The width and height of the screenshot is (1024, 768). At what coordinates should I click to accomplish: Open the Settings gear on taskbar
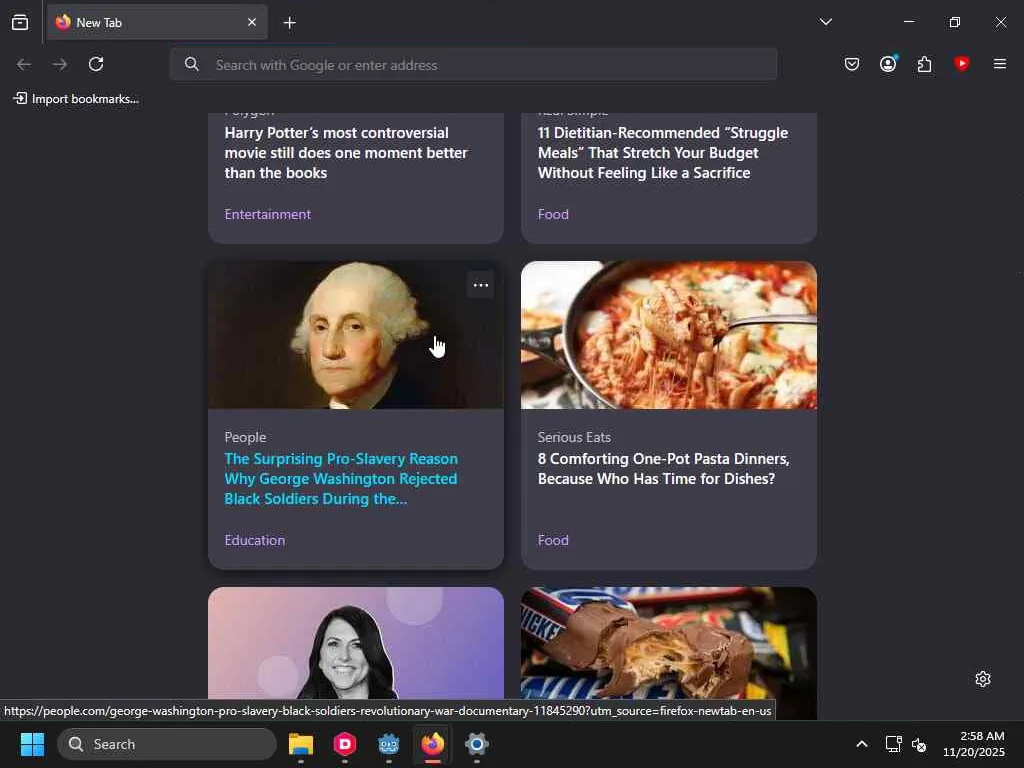[x=477, y=744]
